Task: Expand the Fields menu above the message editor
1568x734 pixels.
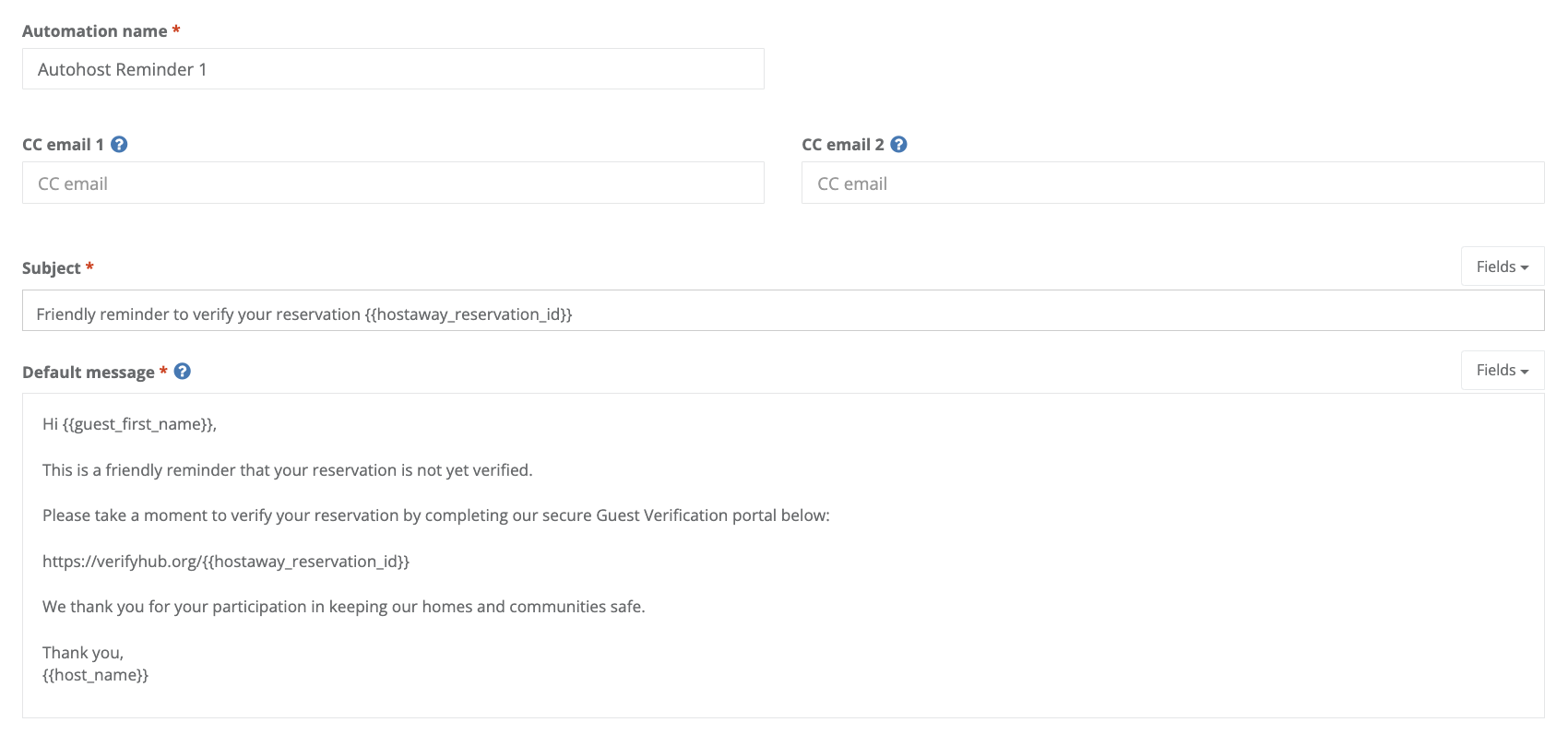Action: [1502, 370]
